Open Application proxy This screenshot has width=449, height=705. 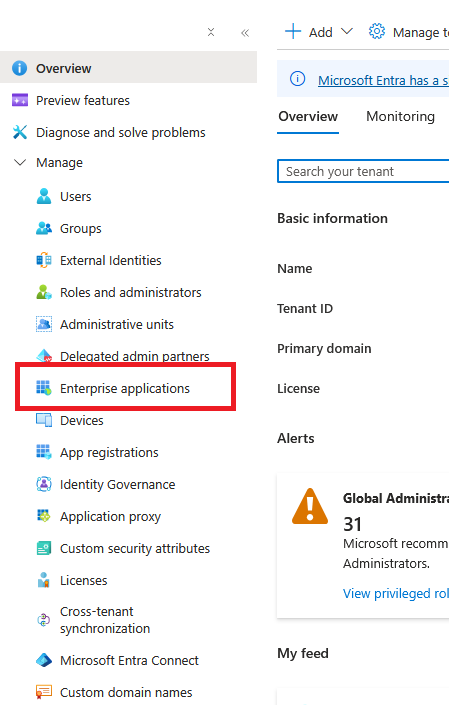111,517
